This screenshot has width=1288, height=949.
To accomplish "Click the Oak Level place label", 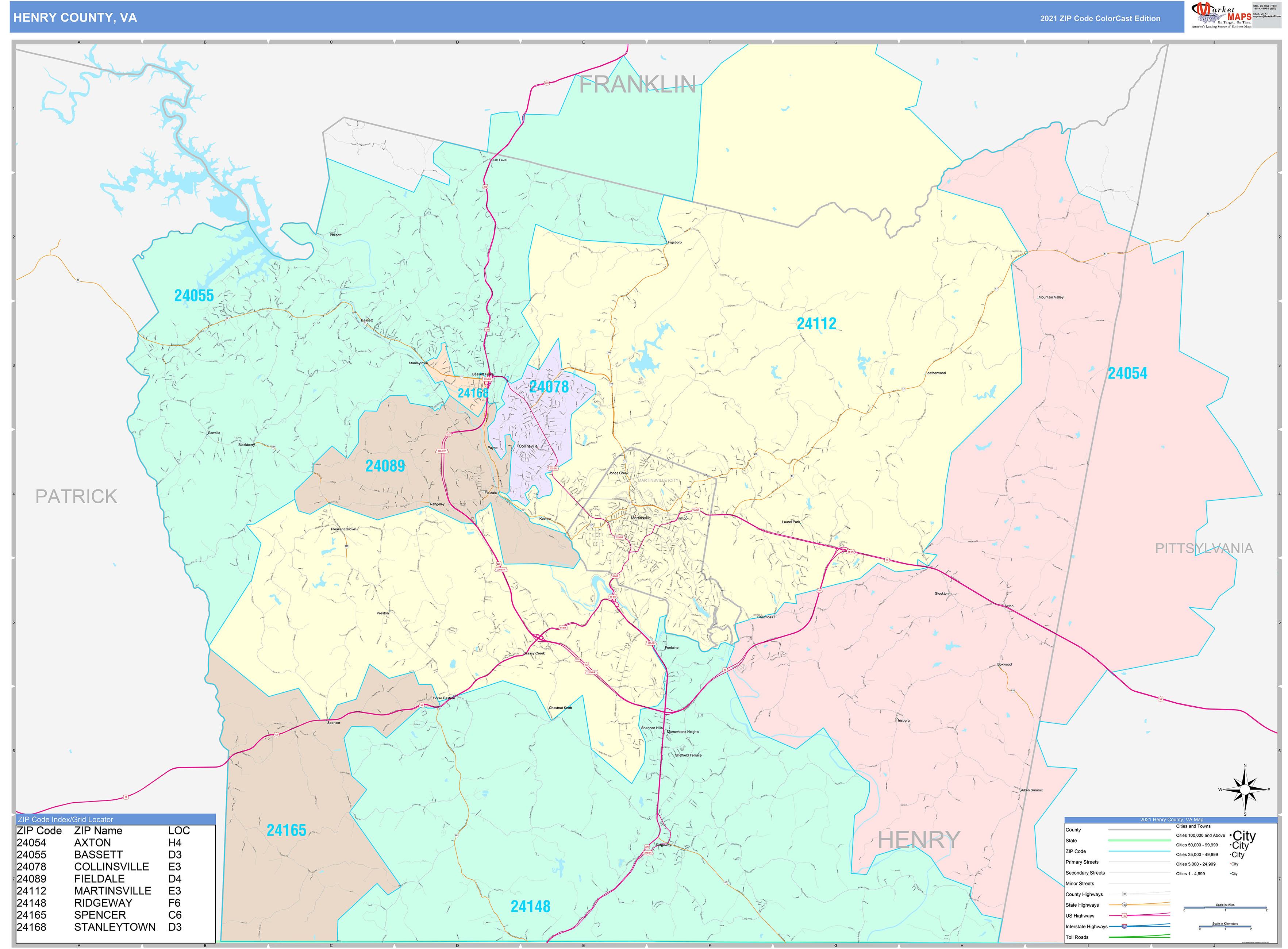I will pos(499,160).
